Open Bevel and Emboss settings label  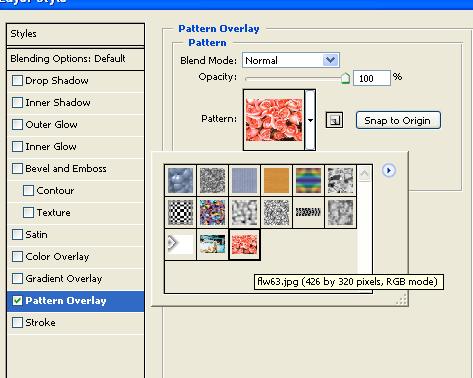point(66,169)
